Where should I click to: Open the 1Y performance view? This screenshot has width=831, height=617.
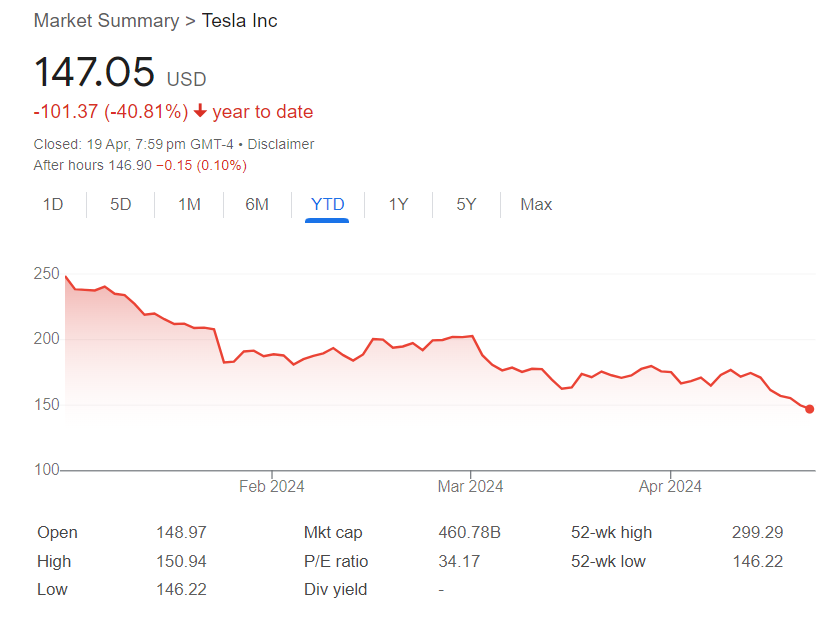click(397, 204)
